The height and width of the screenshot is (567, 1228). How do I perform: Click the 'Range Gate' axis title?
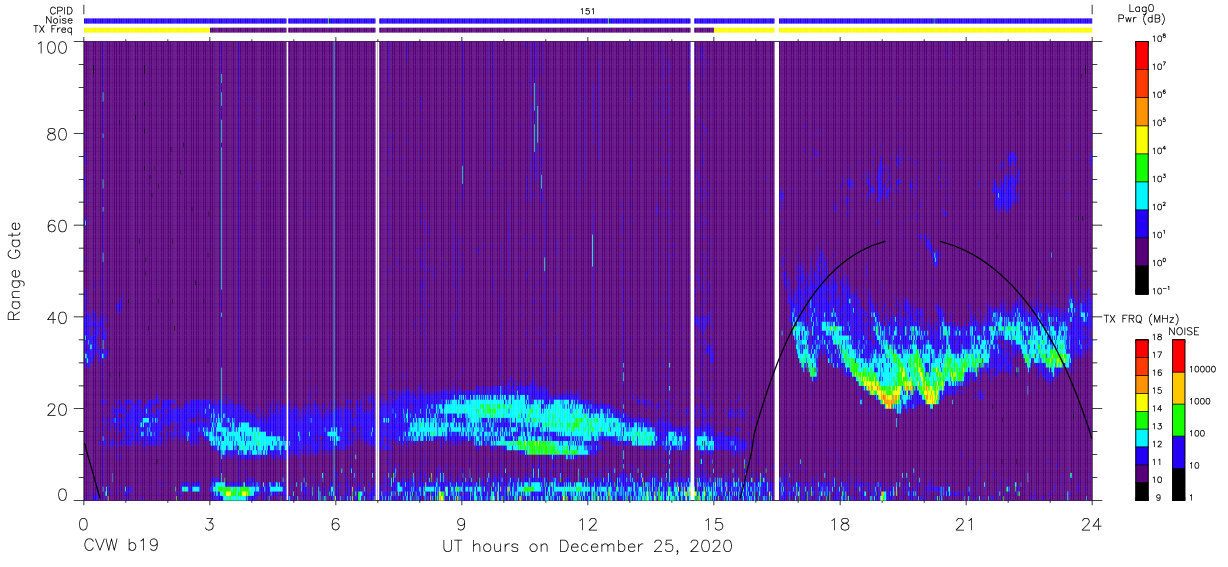point(15,270)
